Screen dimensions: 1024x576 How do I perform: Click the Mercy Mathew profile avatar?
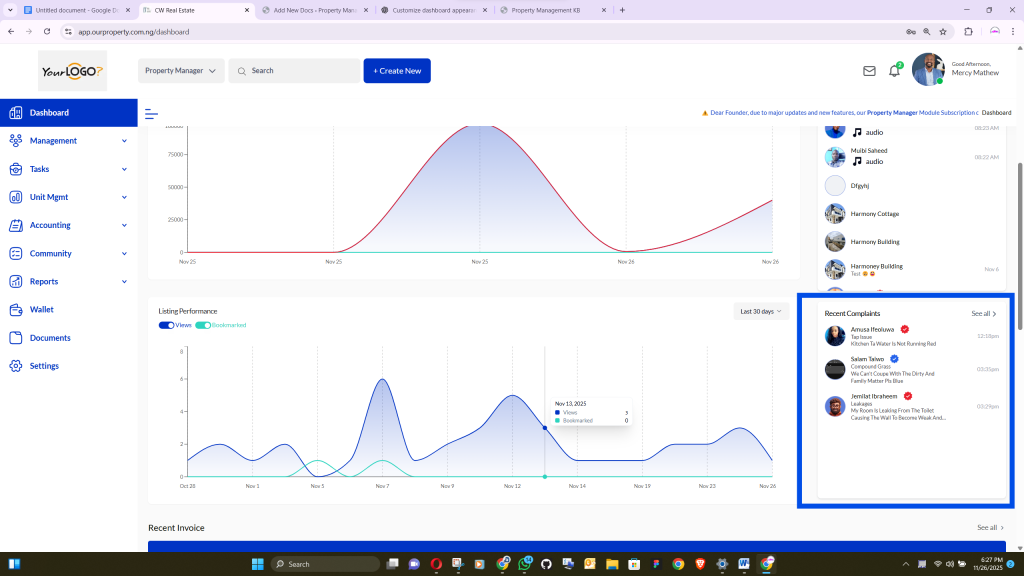(x=927, y=70)
